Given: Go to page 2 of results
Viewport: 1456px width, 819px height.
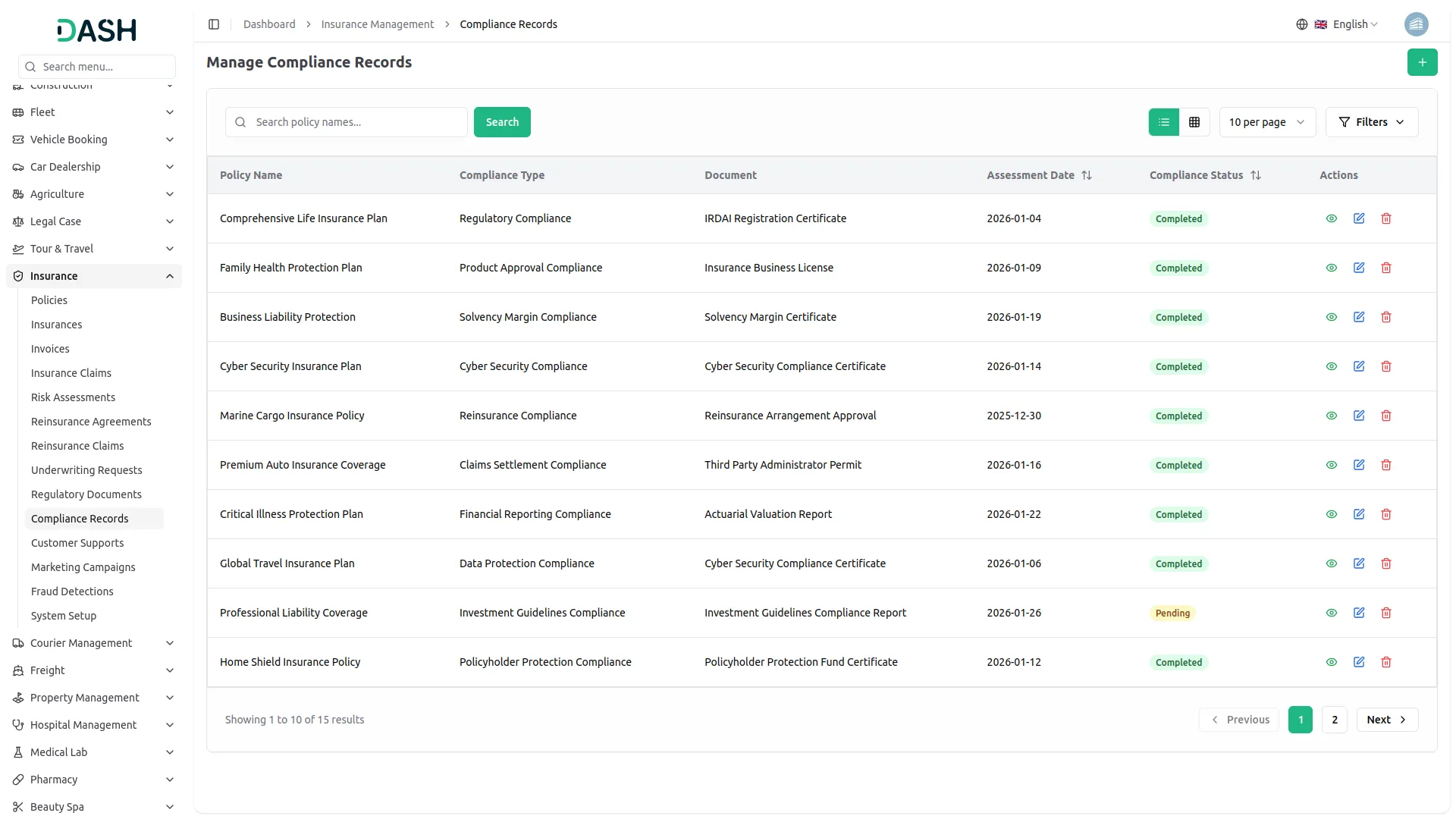Looking at the screenshot, I should click(1334, 719).
